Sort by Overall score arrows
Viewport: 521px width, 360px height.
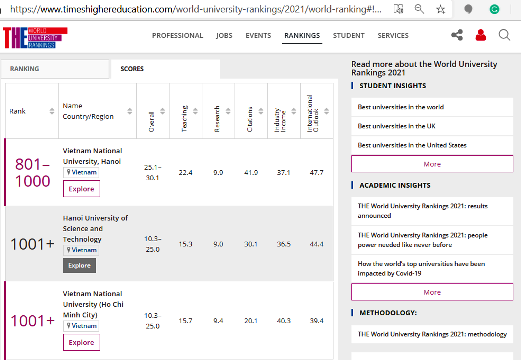click(x=162, y=111)
